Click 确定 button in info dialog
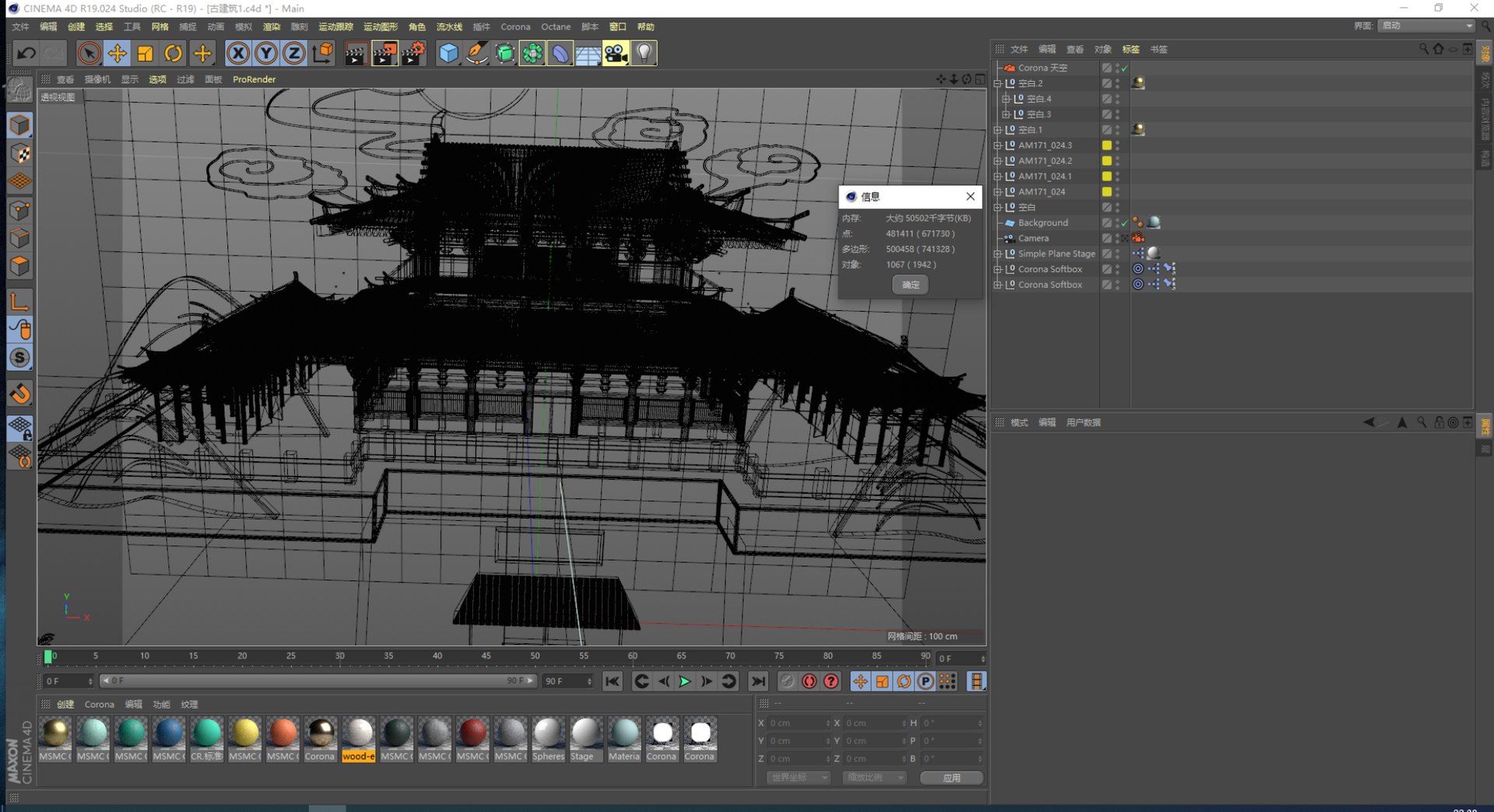 910,285
